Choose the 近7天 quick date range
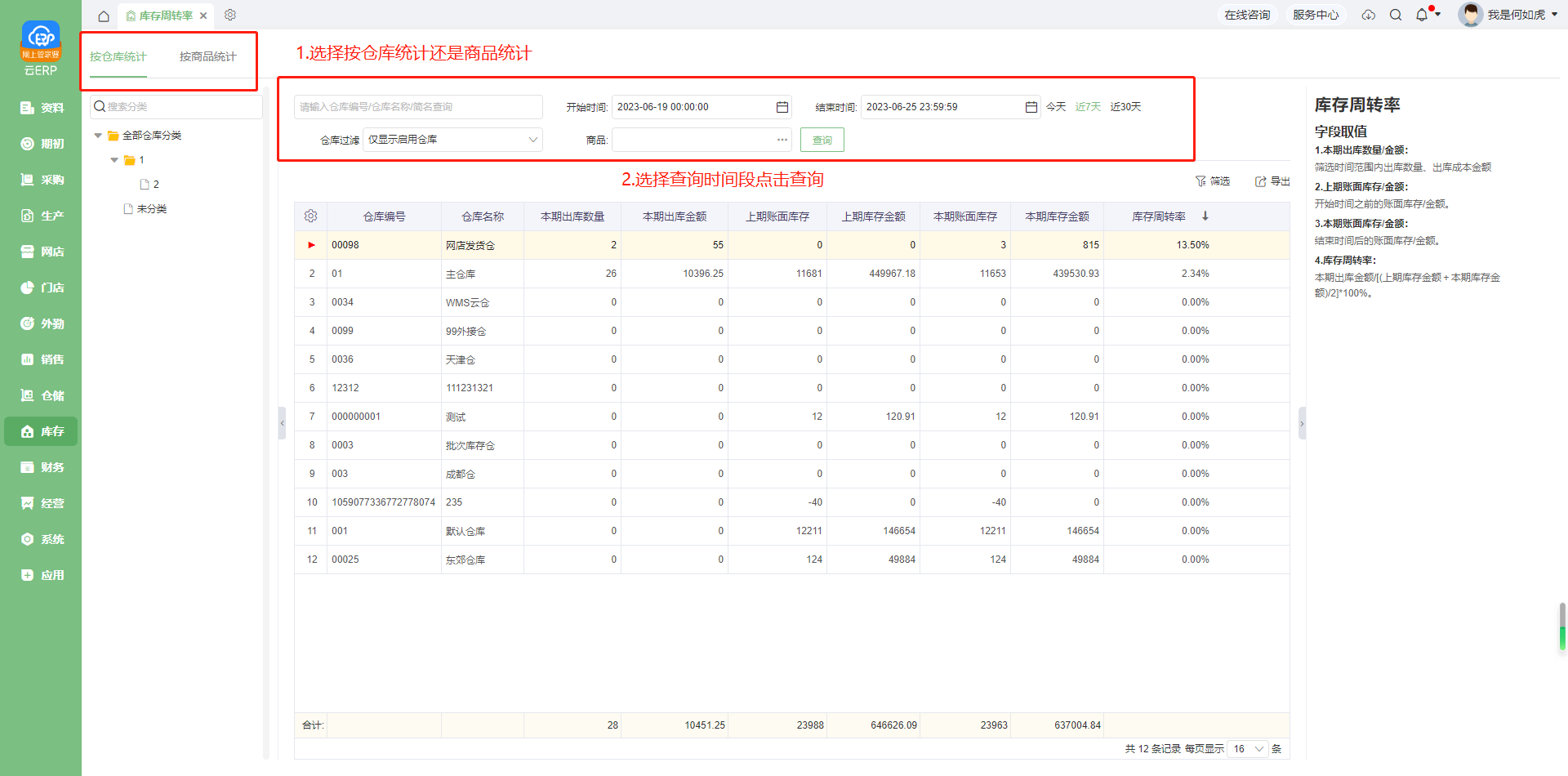The width and height of the screenshot is (1568, 776). 1088,107
